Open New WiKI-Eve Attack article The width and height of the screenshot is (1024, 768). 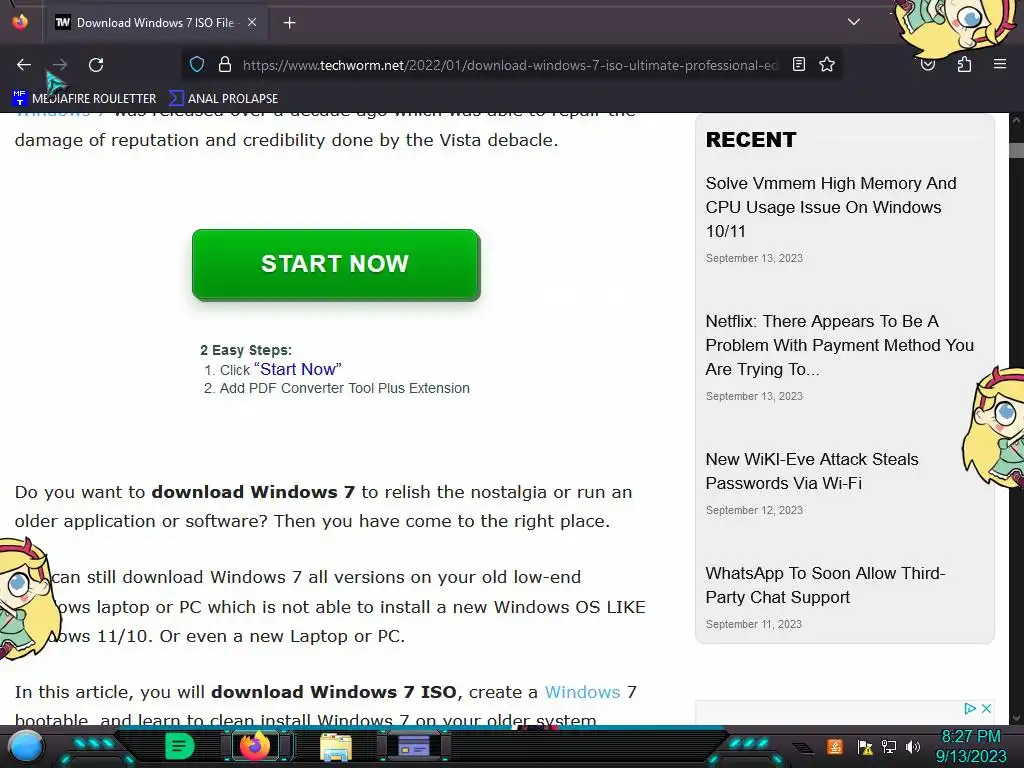pos(812,471)
